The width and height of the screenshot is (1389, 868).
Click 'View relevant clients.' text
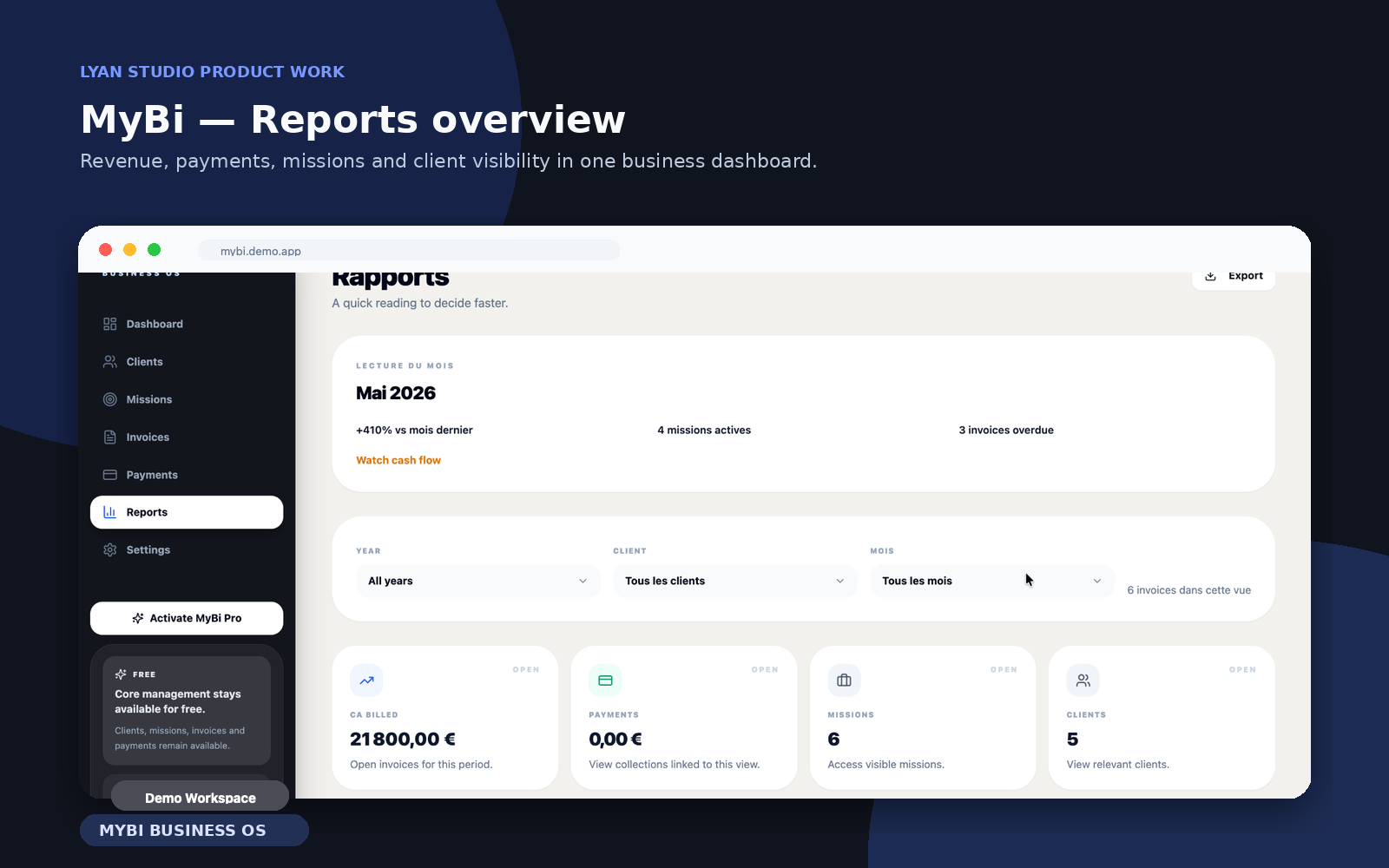tap(1118, 765)
